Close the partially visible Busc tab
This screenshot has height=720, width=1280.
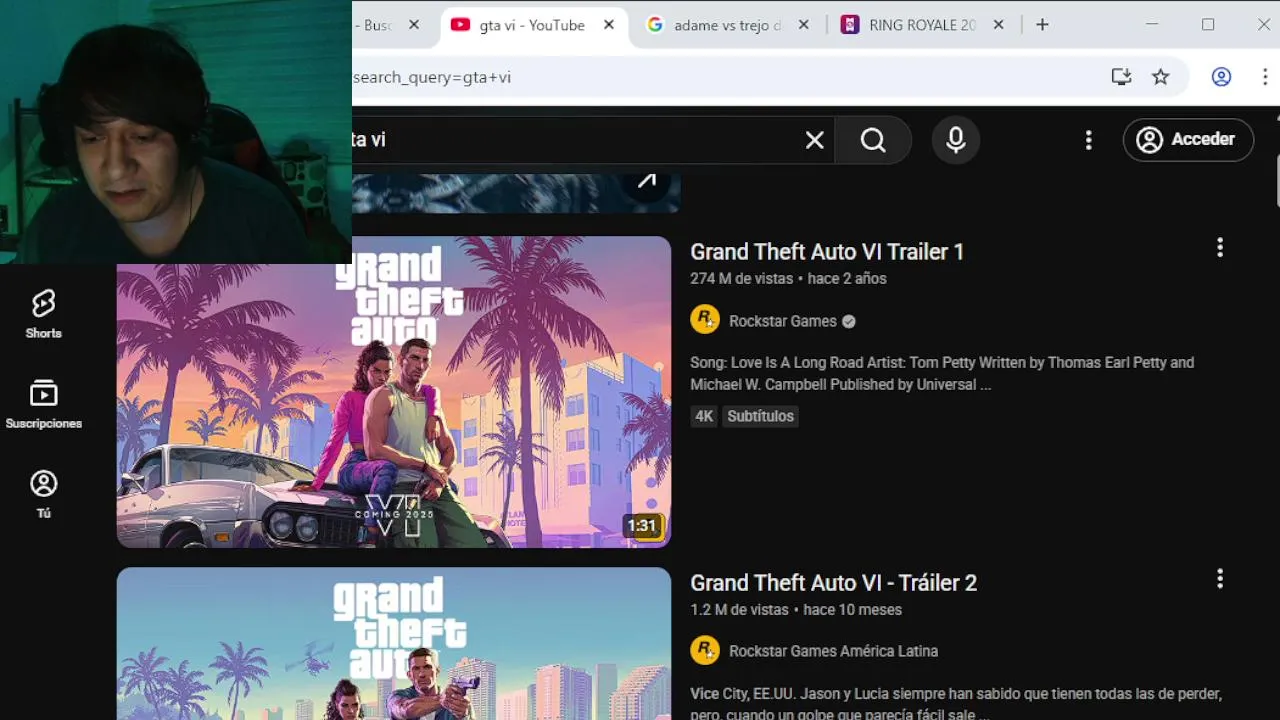[x=414, y=25]
